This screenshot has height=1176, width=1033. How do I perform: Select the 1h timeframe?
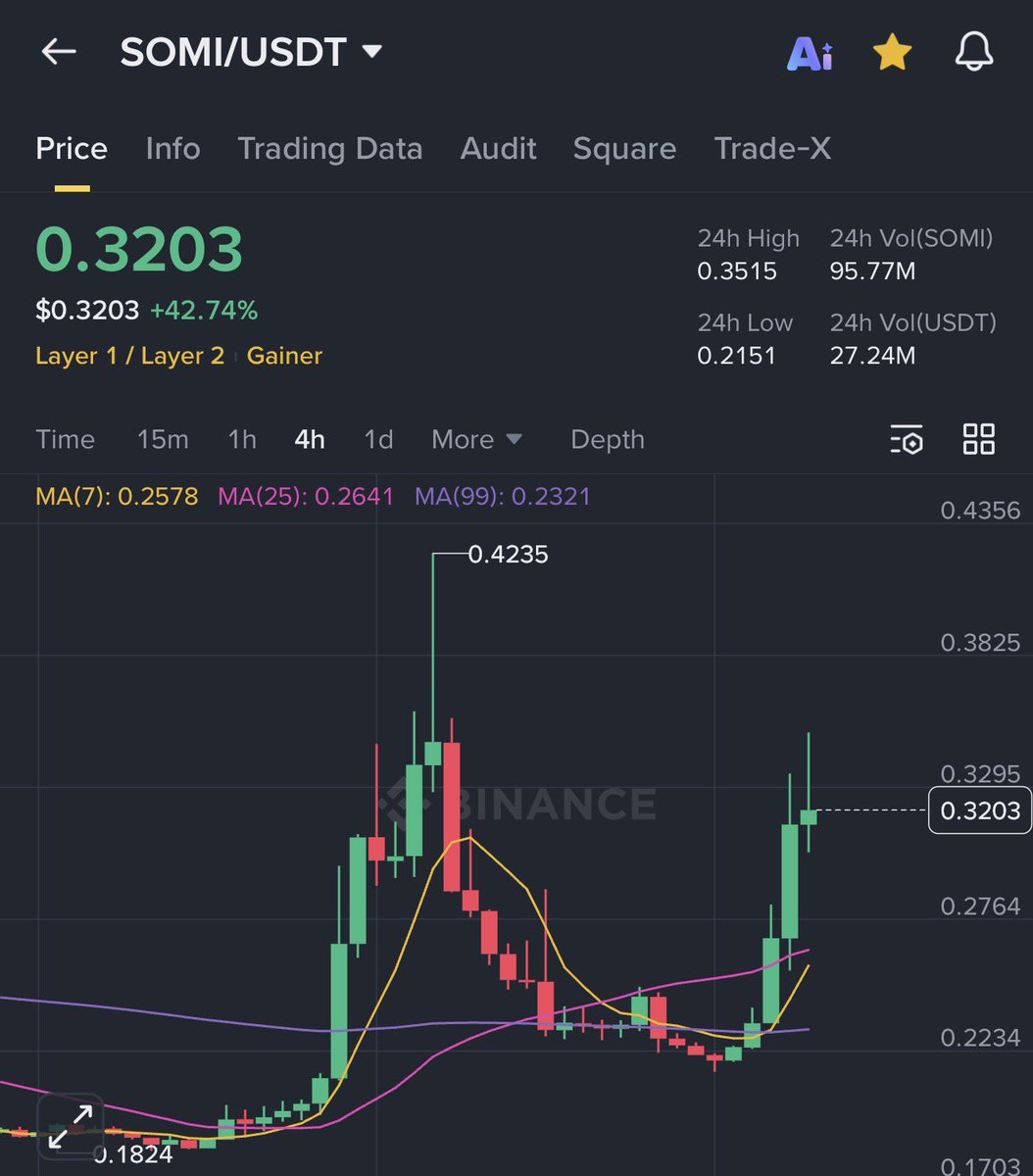(x=242, y=439)
